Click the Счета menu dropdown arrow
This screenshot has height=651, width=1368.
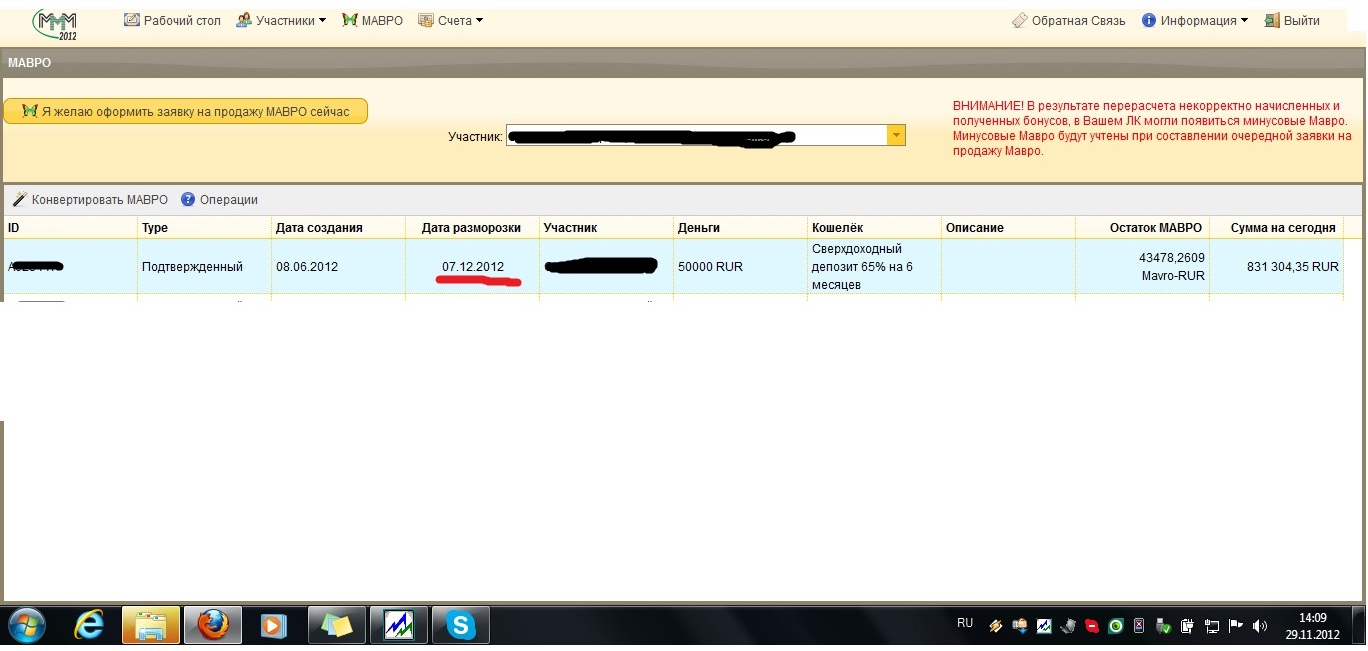pyautogui.click(x=479, y=21)
